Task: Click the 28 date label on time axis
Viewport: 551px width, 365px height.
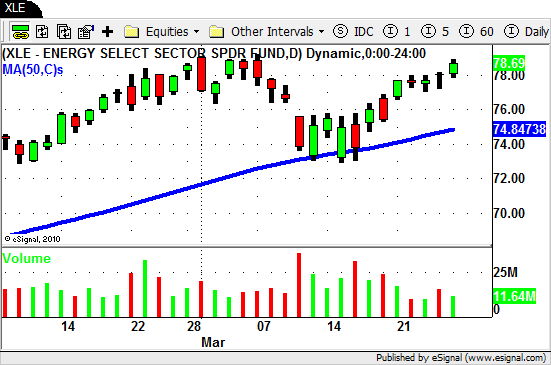Action: [194, 326]
